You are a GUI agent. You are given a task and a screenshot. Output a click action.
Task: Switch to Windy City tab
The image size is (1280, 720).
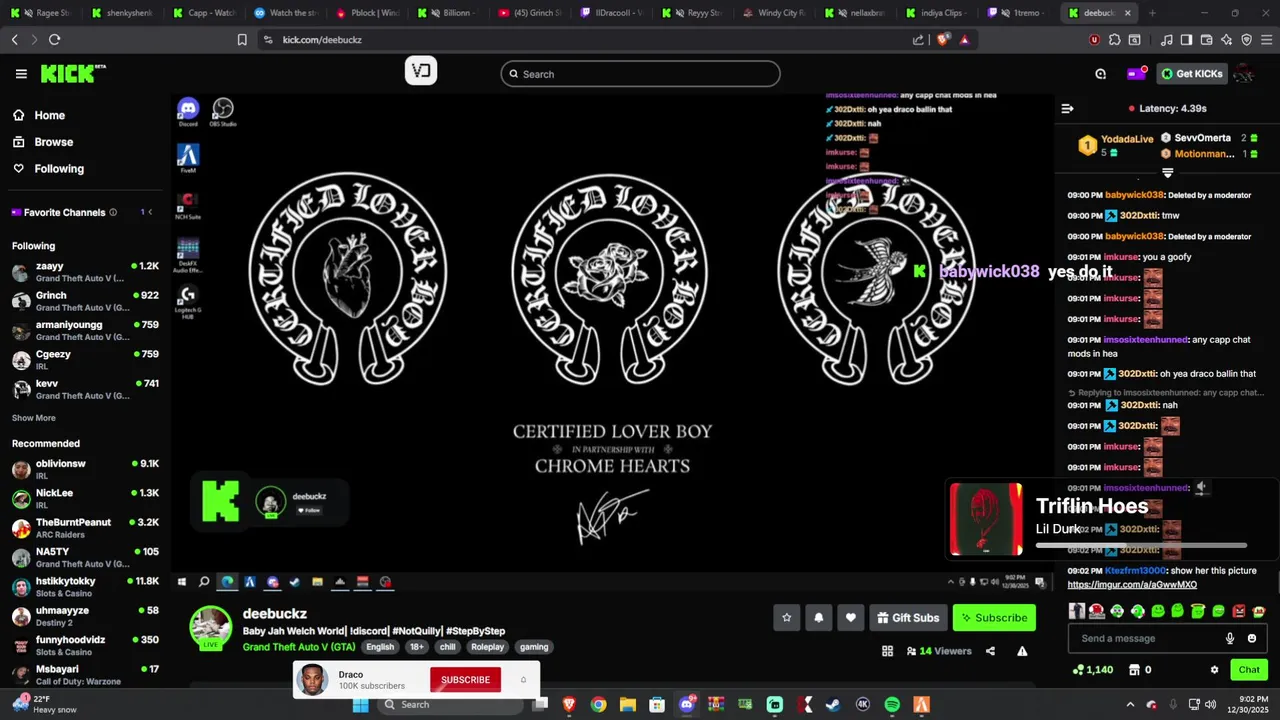point(775,13)
